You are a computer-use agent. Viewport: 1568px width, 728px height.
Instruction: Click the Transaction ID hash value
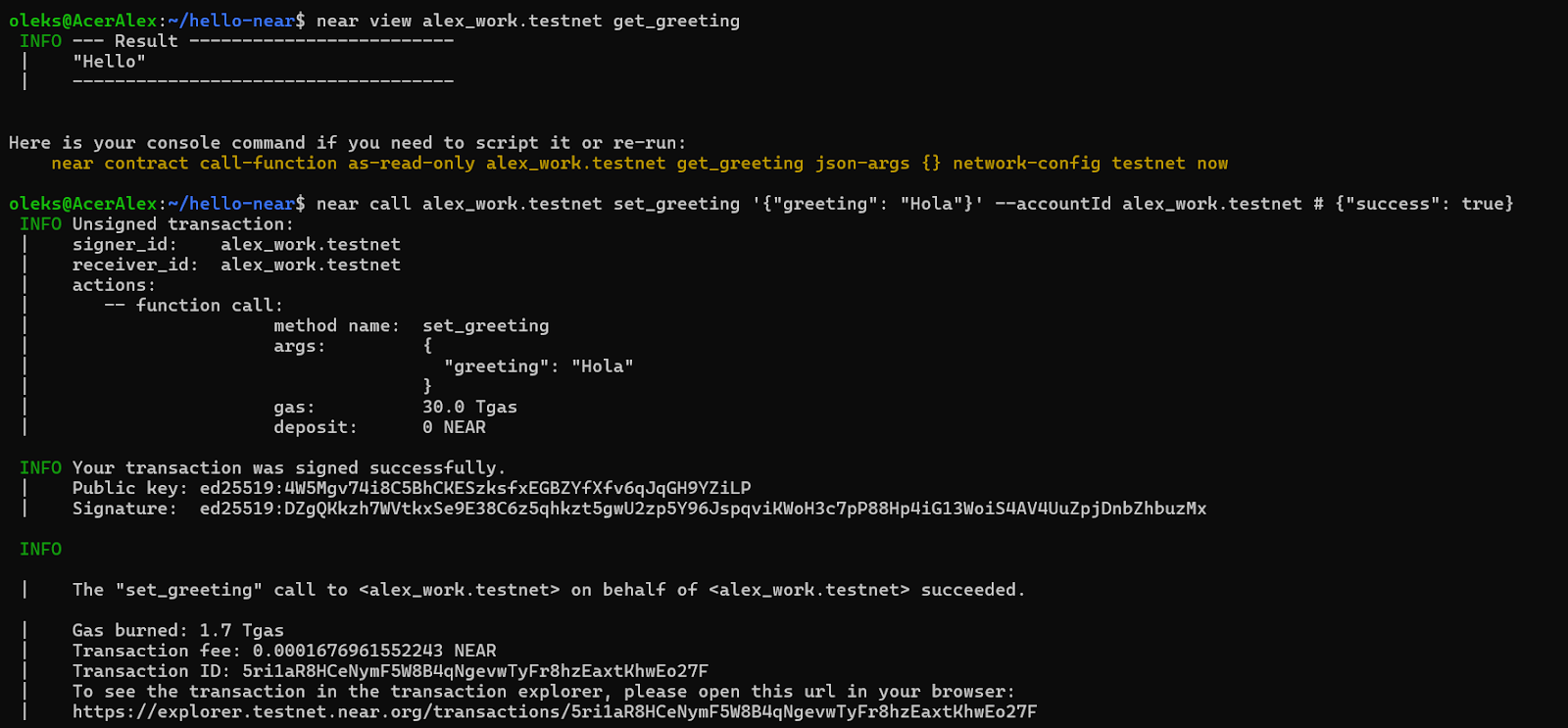point(475,671)
